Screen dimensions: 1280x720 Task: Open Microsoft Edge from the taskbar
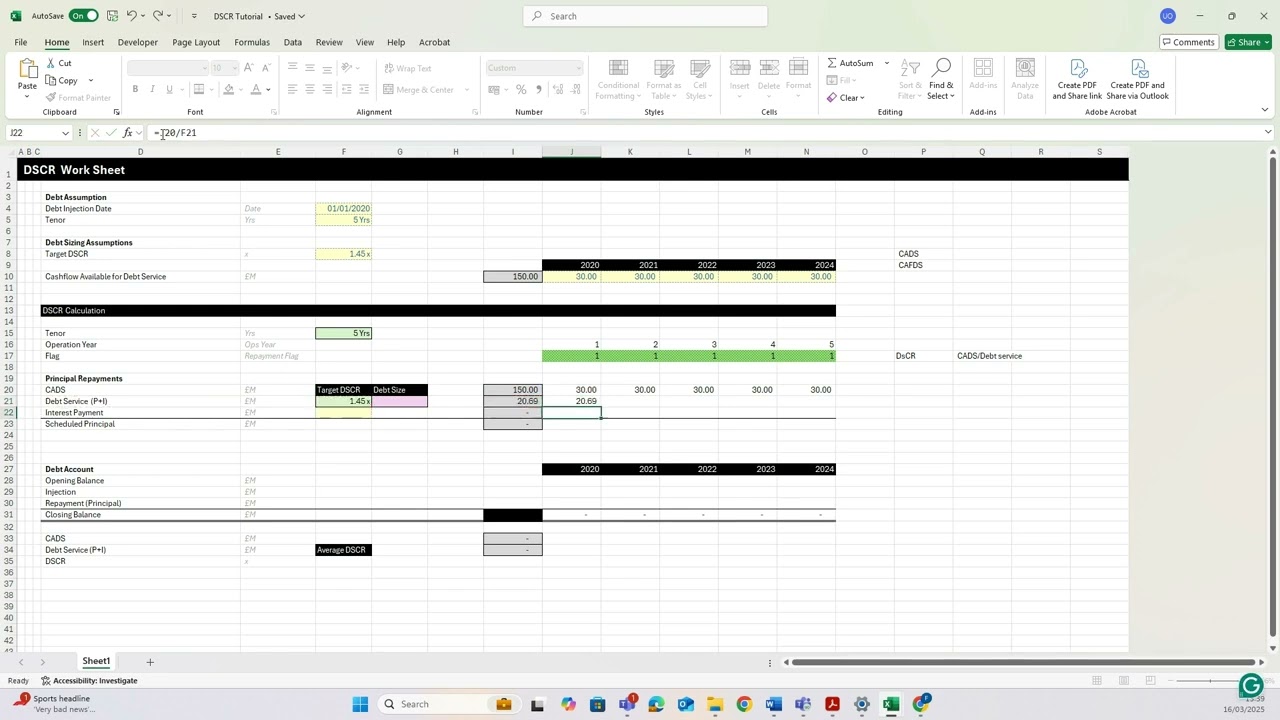(656, 704)
